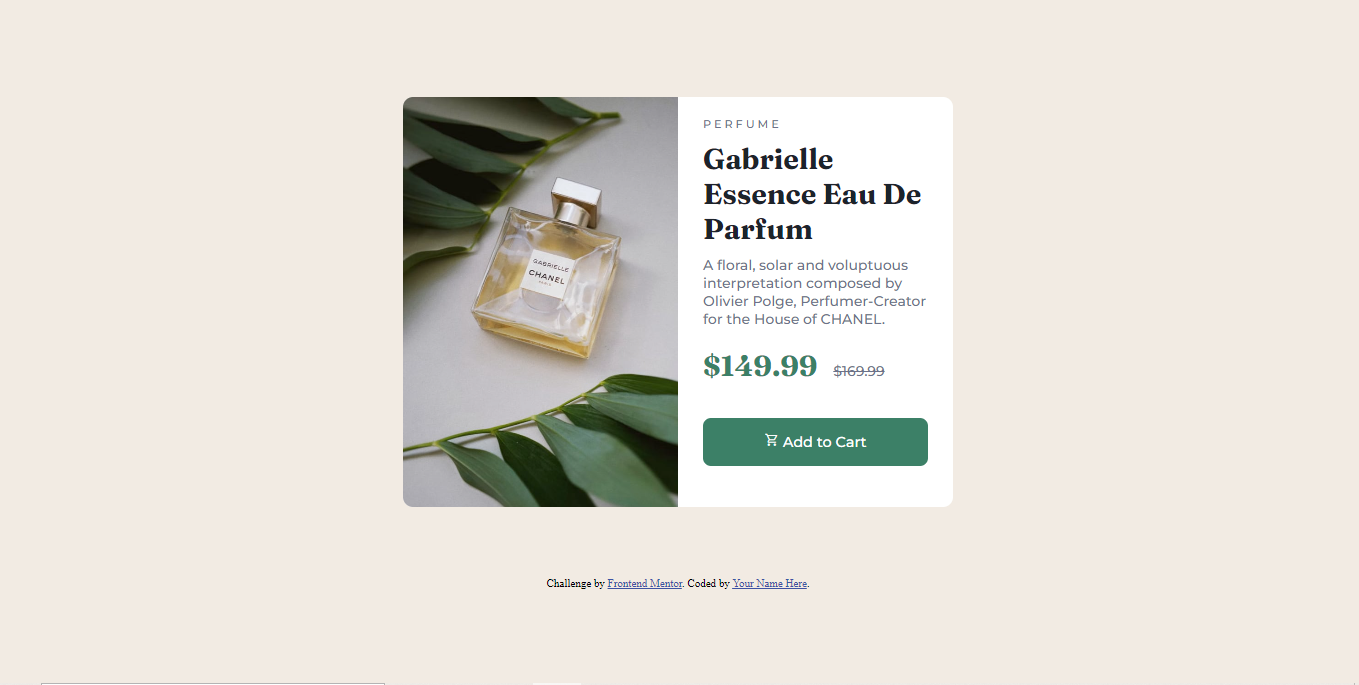Click the perfume bottle product image
This screenshot has width=1359, height=685.
point(540,302)
